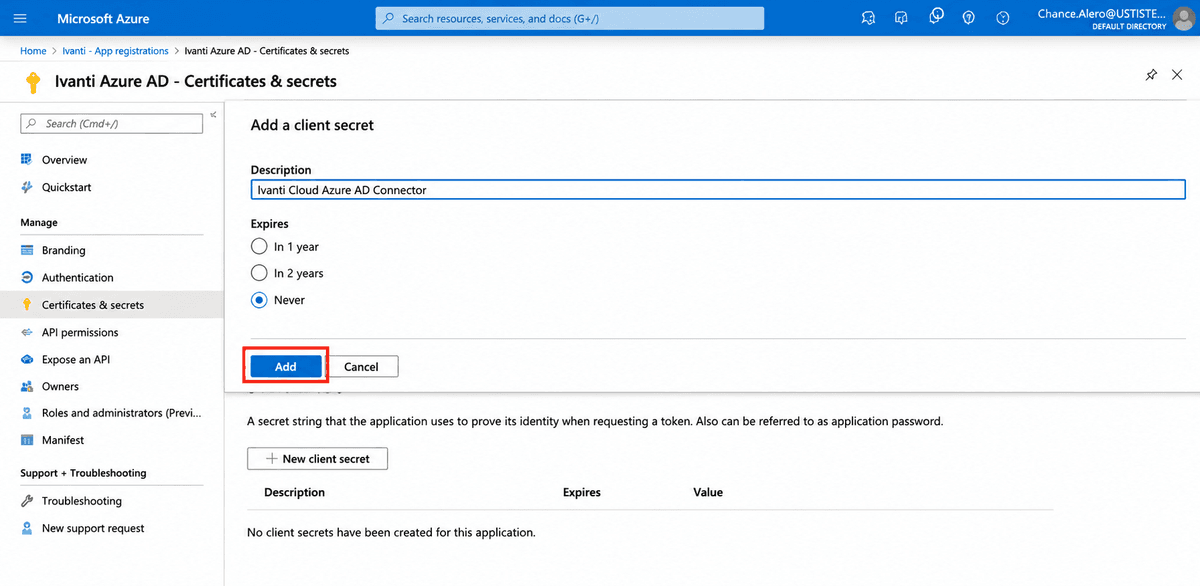Image resolution: width=1200 pixels, height=586 pixels.
Task: Click the Value column header
Action: [708, 492]
